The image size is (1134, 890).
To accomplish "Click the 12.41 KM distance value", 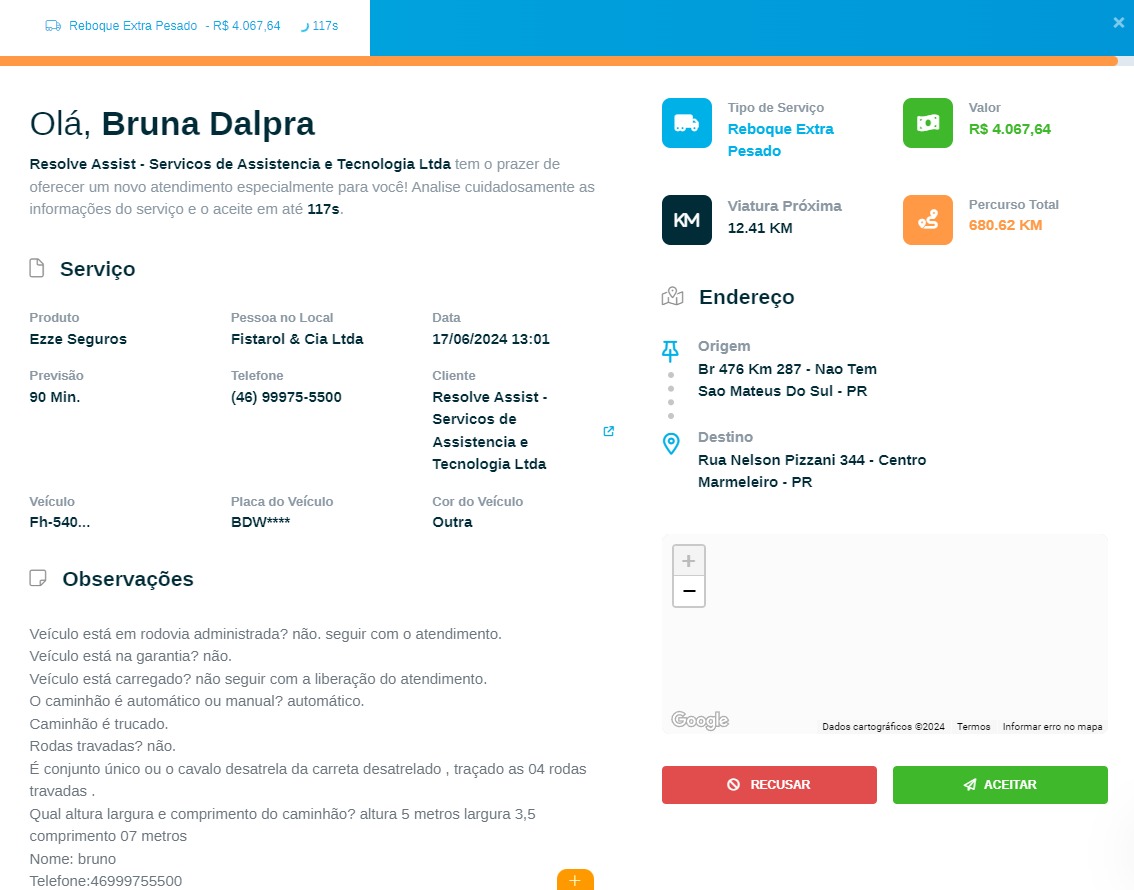I will coord(759,228).
